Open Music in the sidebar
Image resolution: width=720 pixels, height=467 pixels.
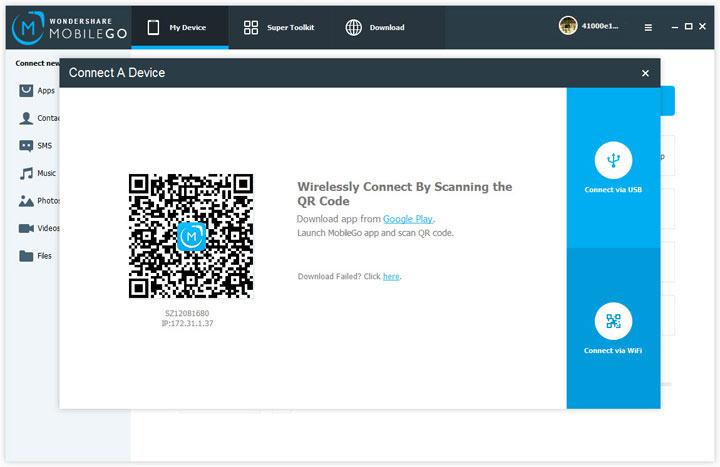(37, 173)
